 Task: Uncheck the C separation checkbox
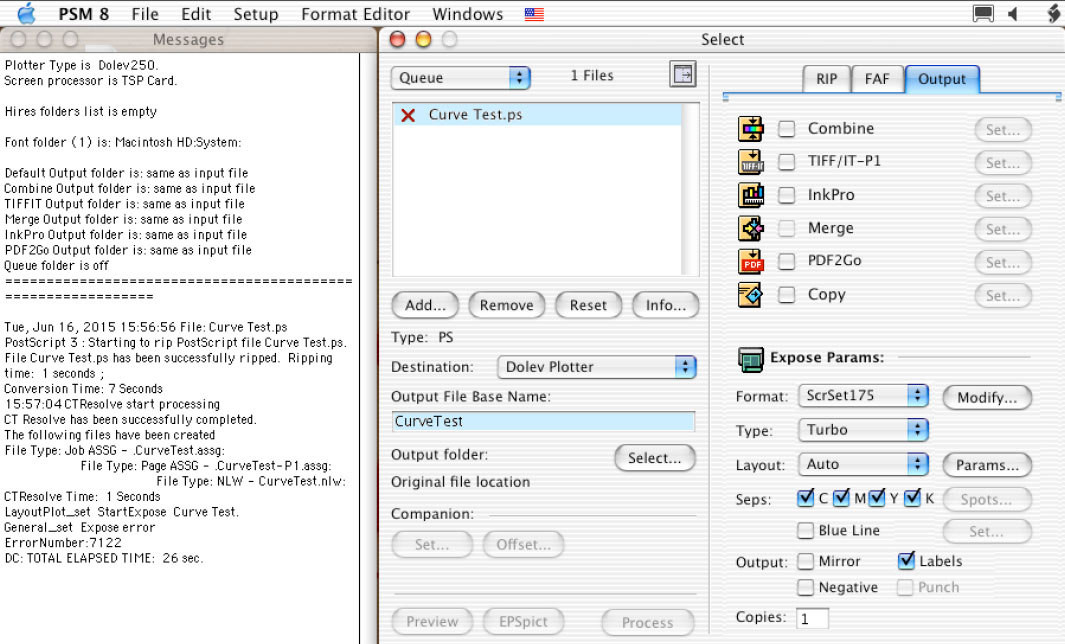806,498
